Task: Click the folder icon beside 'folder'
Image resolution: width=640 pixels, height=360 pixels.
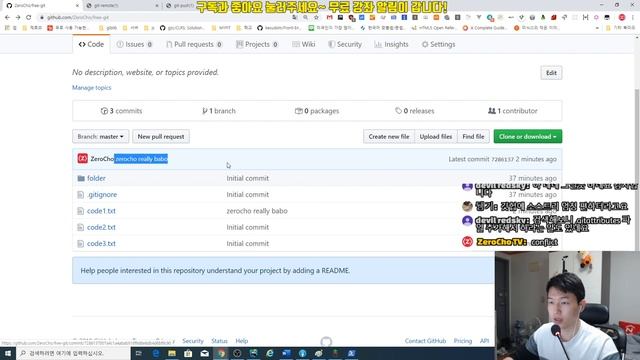Action: (81, 178)
